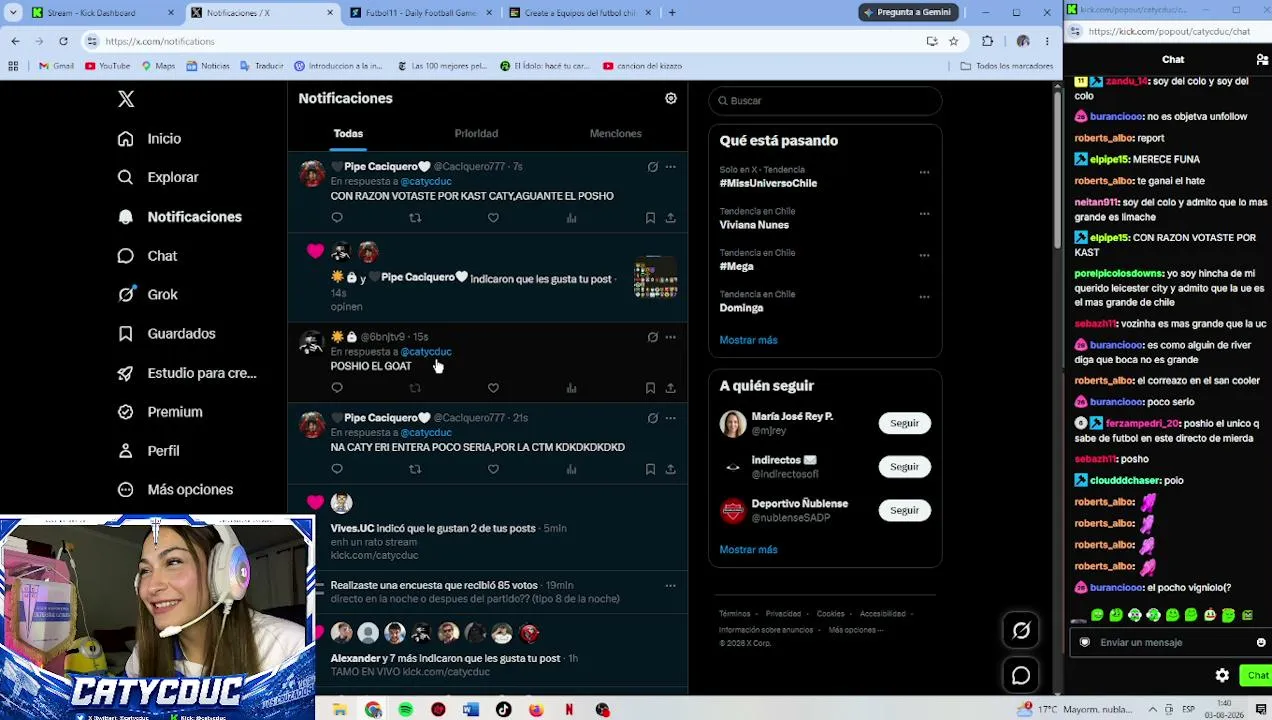1272x720 pixels.
Task: Open the X logo home icon
Action: click(x=126, y=99)
